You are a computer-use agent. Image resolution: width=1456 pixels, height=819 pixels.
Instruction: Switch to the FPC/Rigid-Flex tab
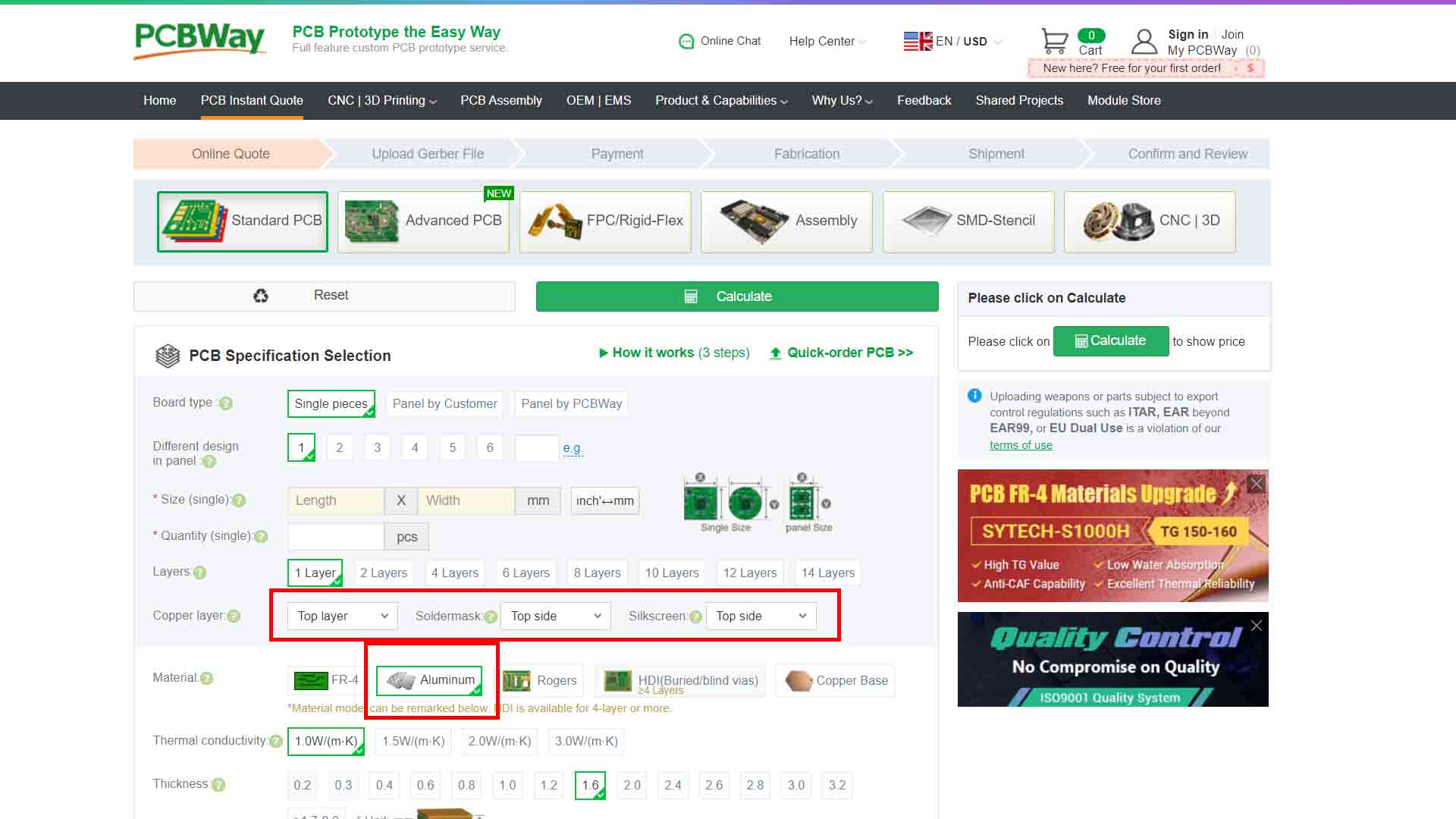pyautogui.click(x=605, y=221)
